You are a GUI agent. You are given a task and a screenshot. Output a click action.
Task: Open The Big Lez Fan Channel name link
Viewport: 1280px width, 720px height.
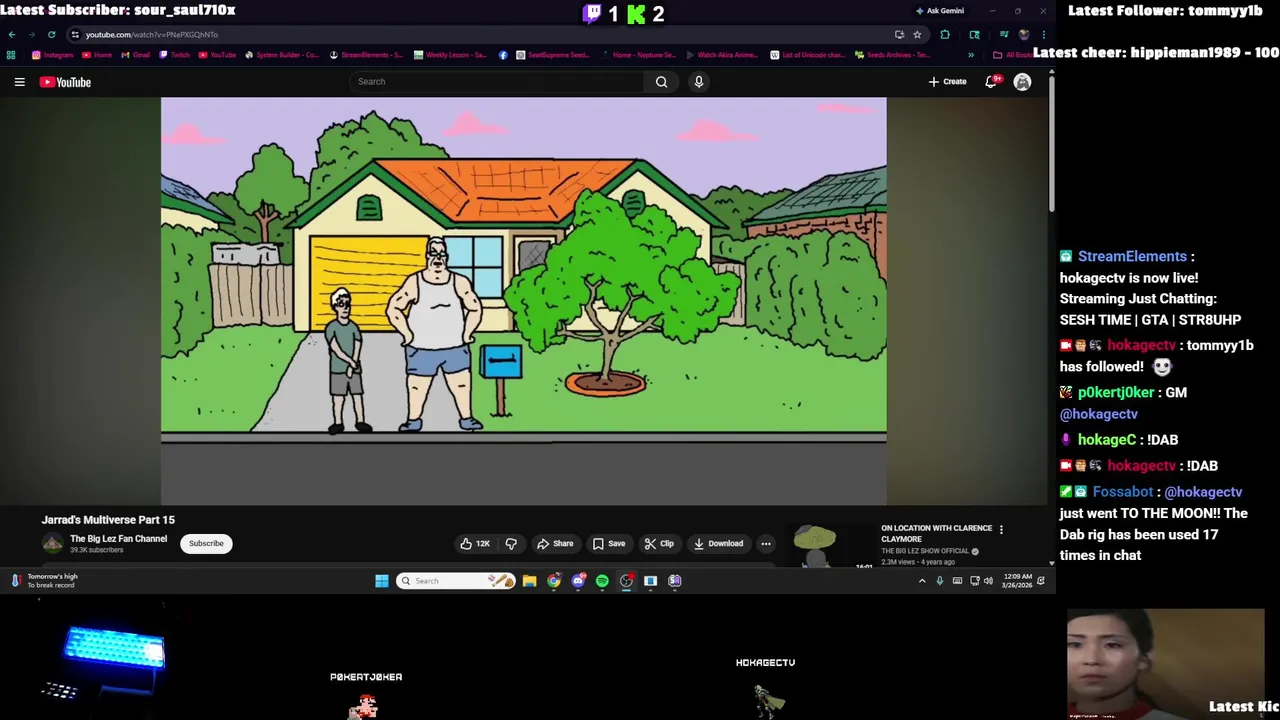pyautogui.click(x=118, y=539)
